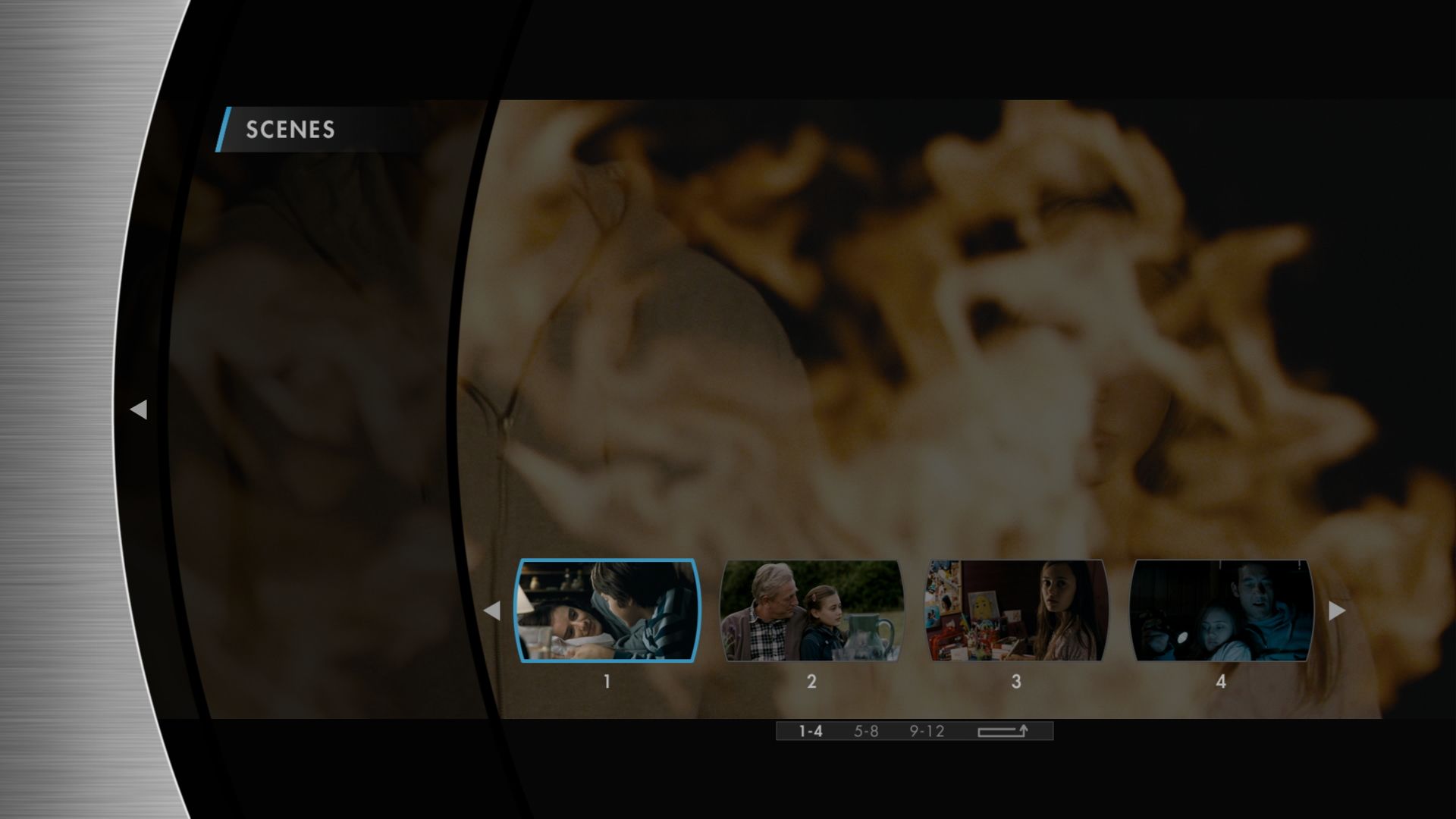Click the return-to-menu arrow icon in page bar

[x=1003, y=731]
